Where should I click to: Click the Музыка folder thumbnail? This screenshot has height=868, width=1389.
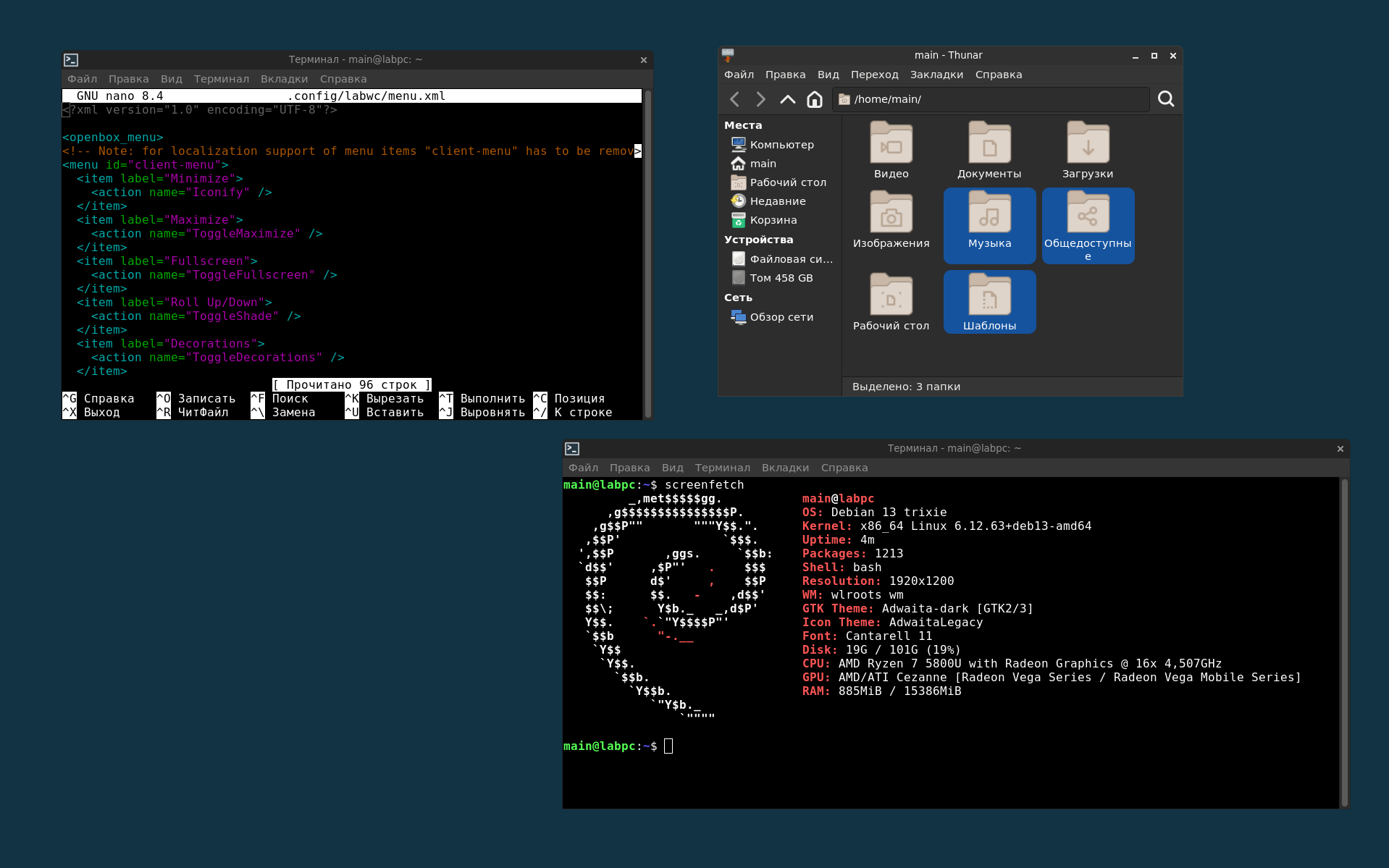(989, 212)
